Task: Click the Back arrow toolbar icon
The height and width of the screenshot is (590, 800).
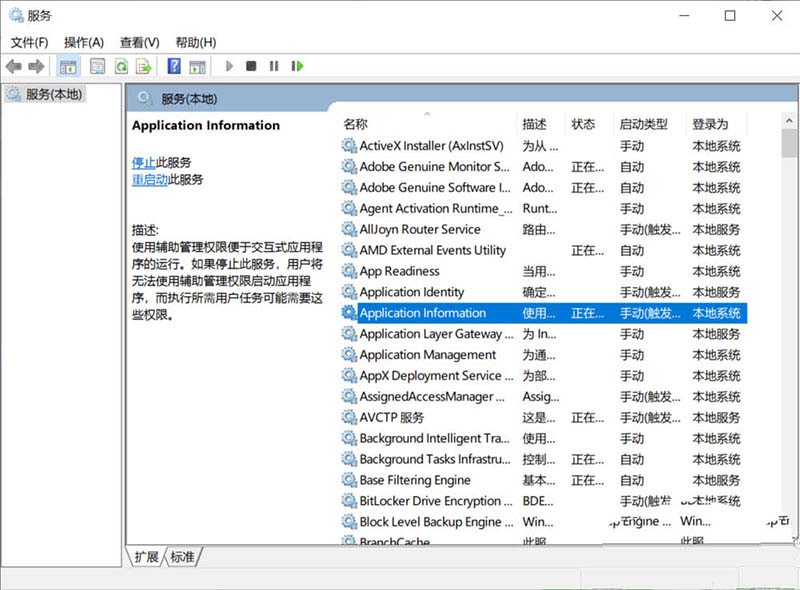Action: 13,66
